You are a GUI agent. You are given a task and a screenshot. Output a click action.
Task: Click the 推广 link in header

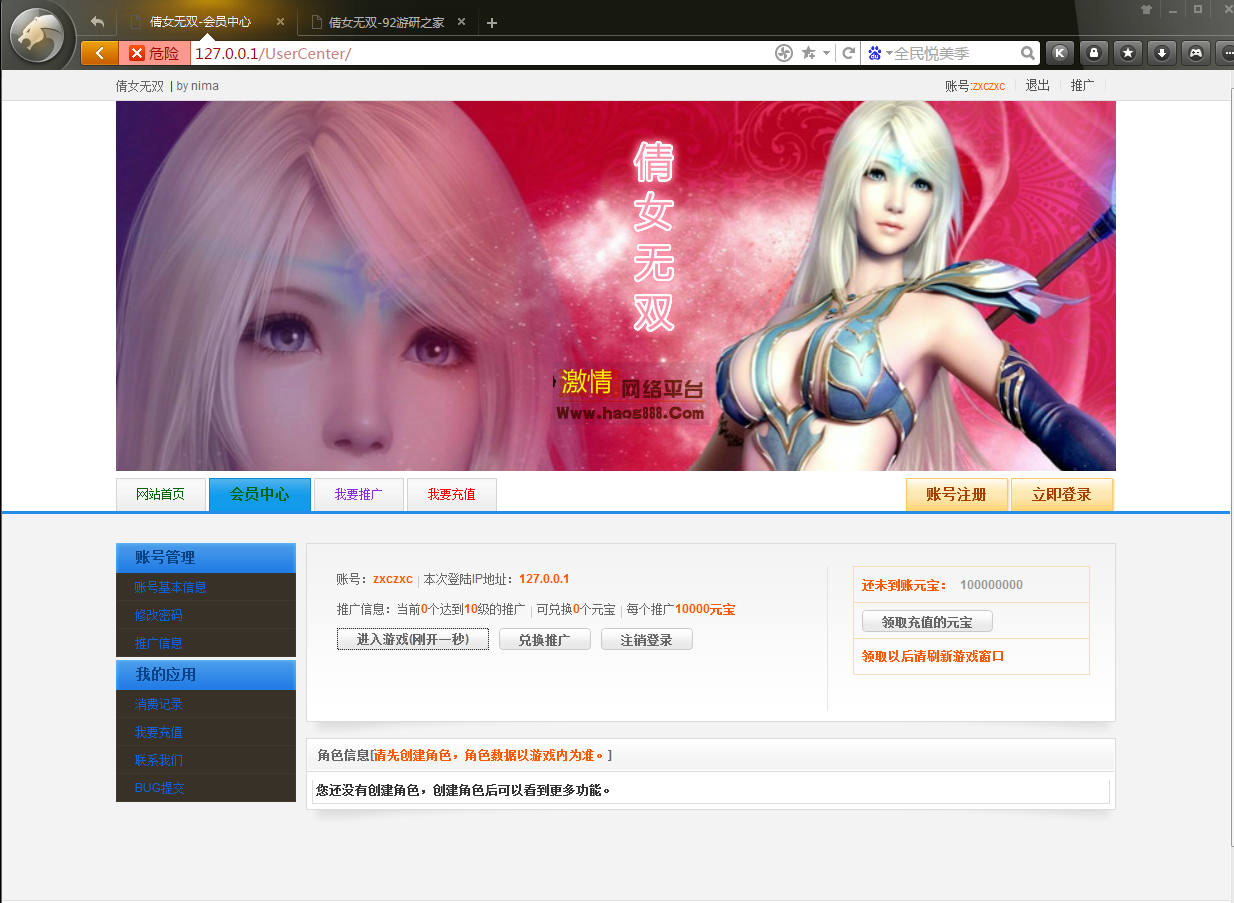[1083, 86]
